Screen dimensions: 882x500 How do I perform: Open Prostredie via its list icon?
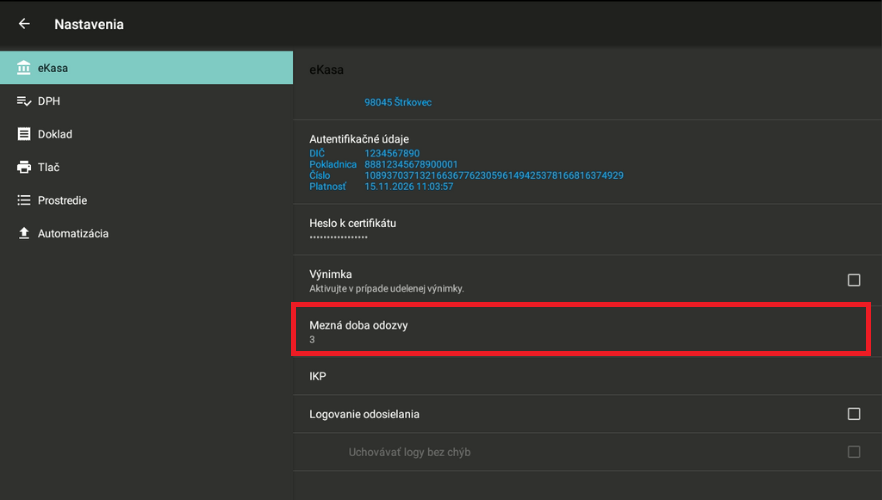(24, 200)
